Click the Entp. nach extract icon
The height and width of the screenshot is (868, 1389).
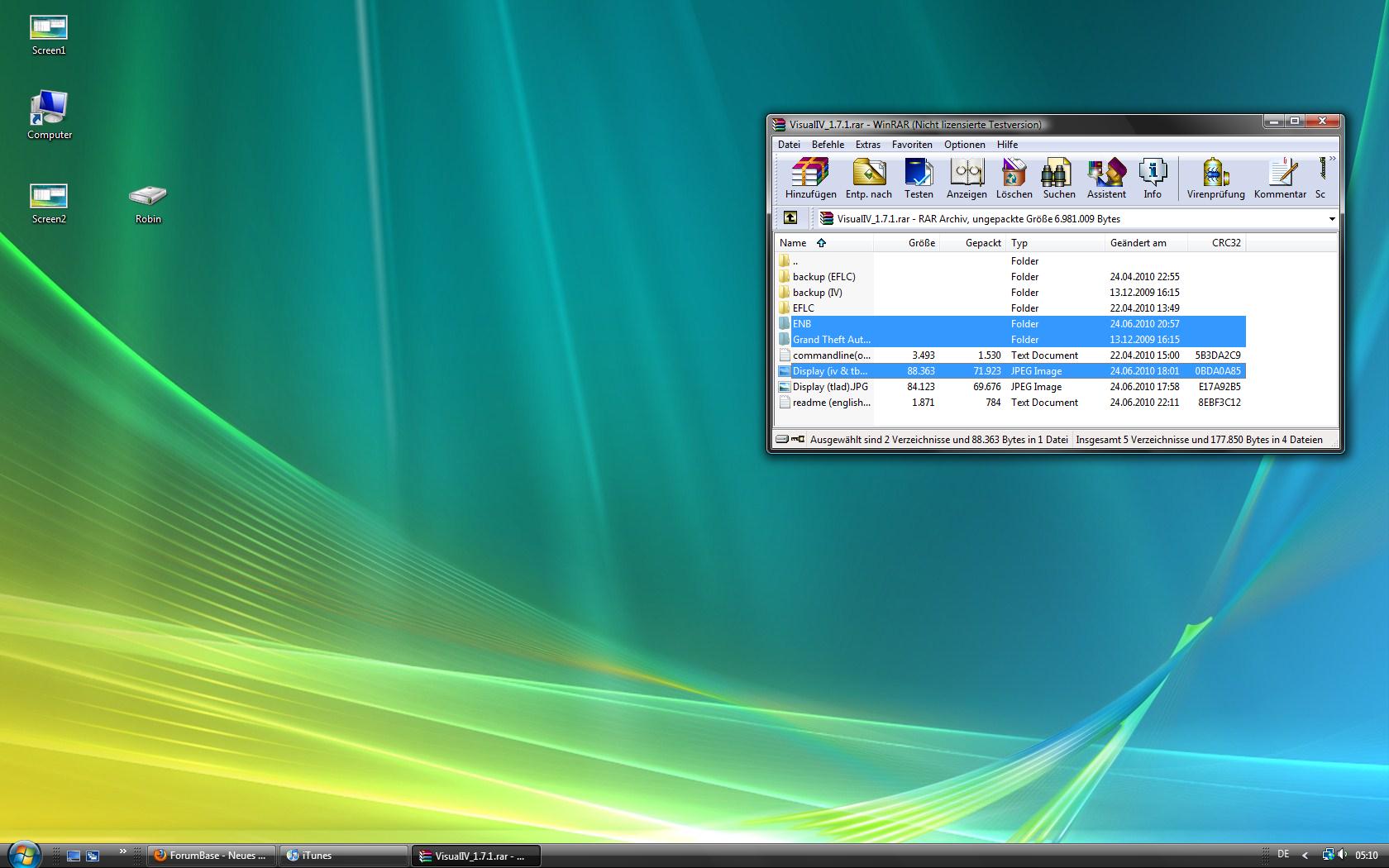tap(868, 179)
